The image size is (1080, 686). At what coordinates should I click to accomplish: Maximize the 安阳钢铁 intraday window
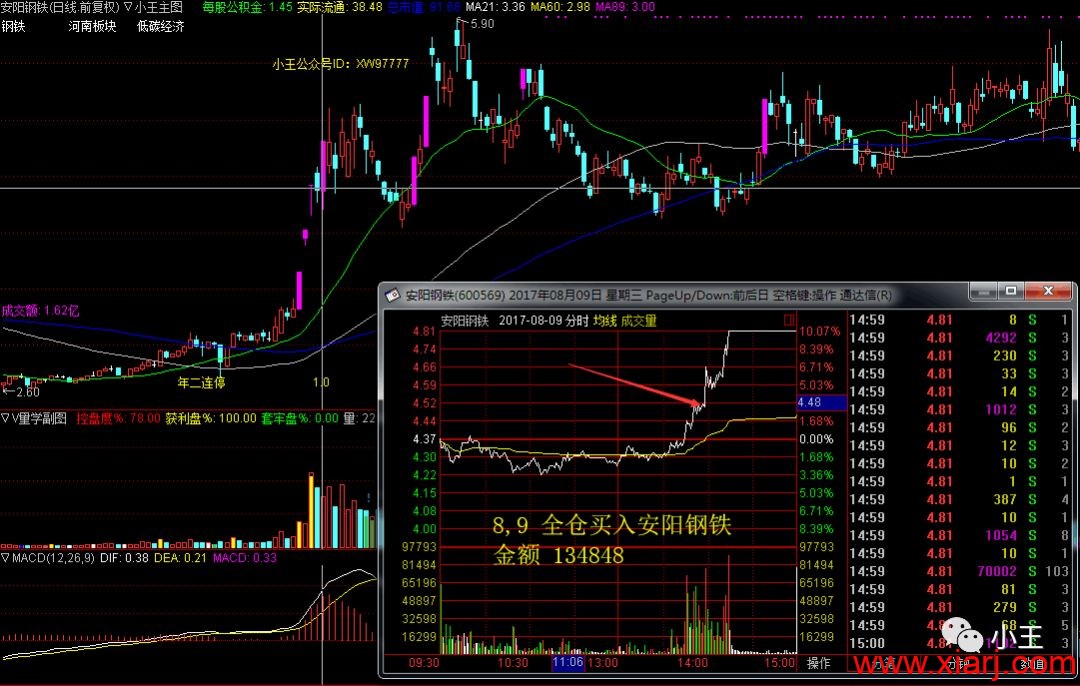pyautogui.click(x=1010, y=291)
